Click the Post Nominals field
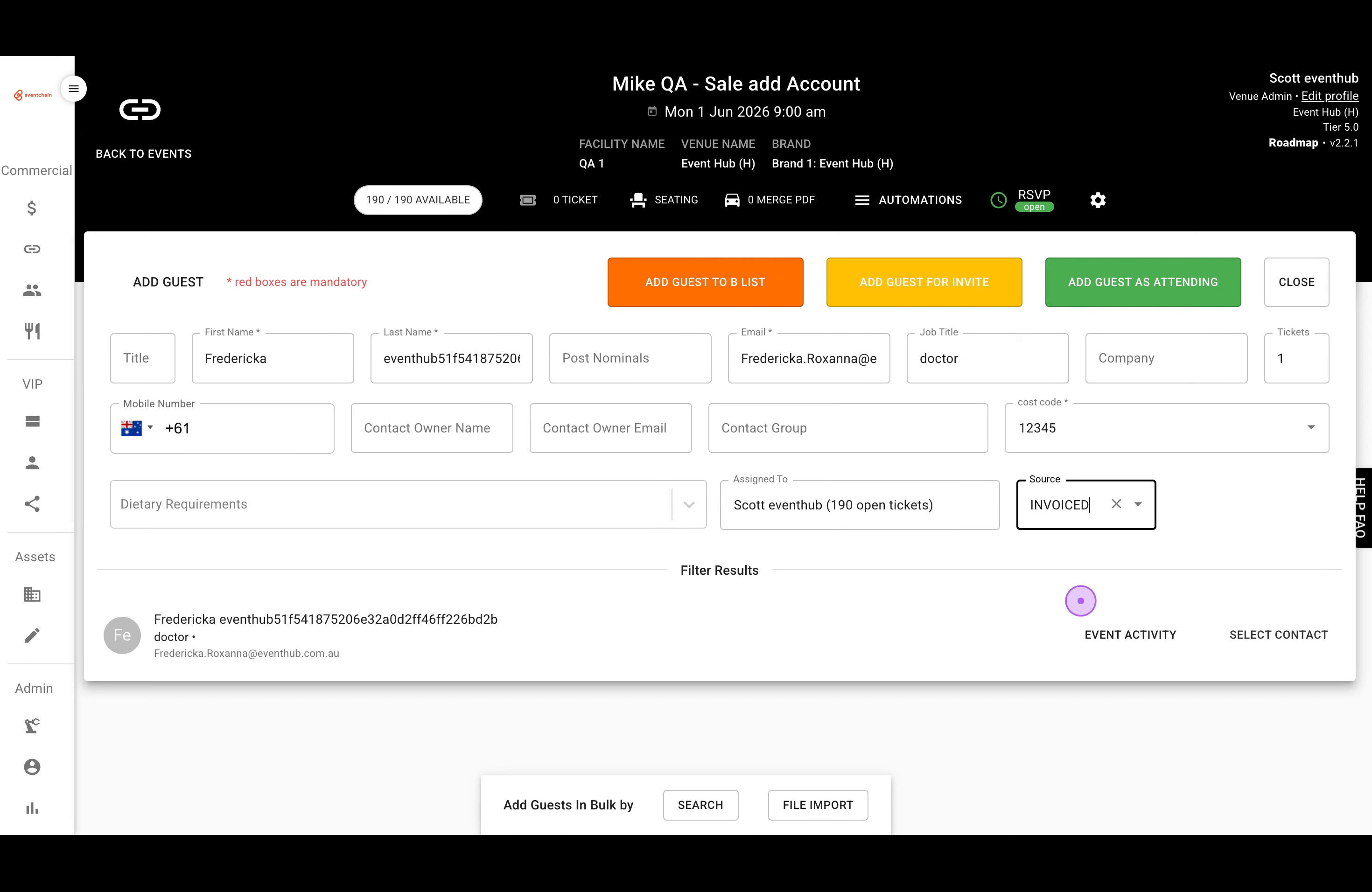The width and height of the screenshot is (1372, 892). point(630,358)
